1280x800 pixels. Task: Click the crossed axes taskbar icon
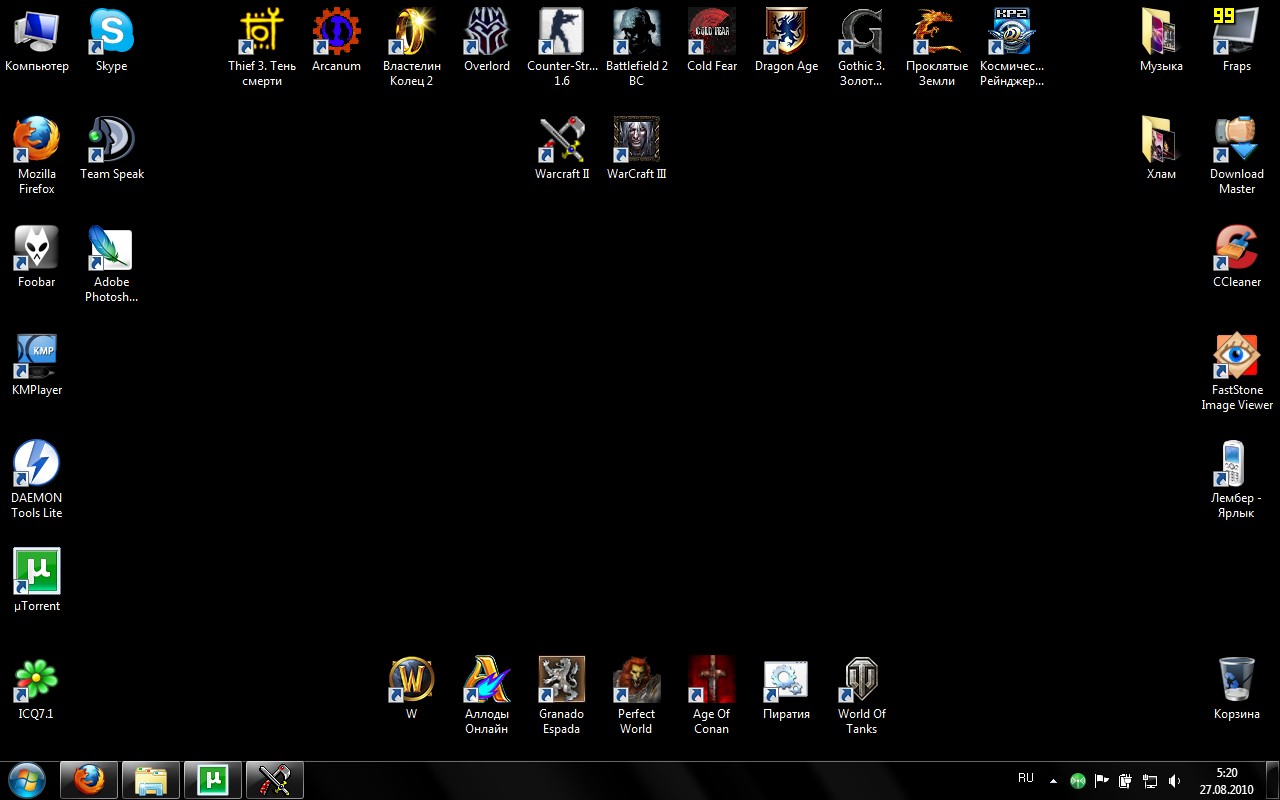click(274, 780)
